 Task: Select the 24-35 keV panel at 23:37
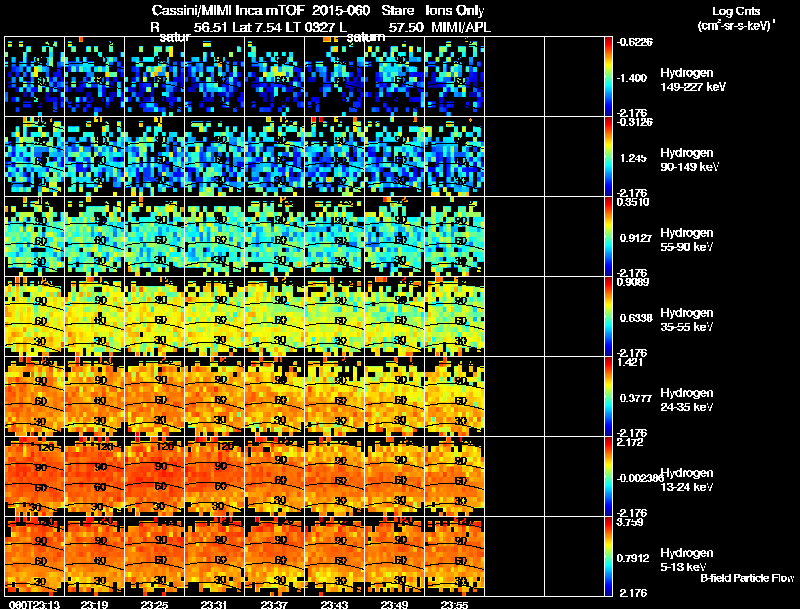coord(274,397)
